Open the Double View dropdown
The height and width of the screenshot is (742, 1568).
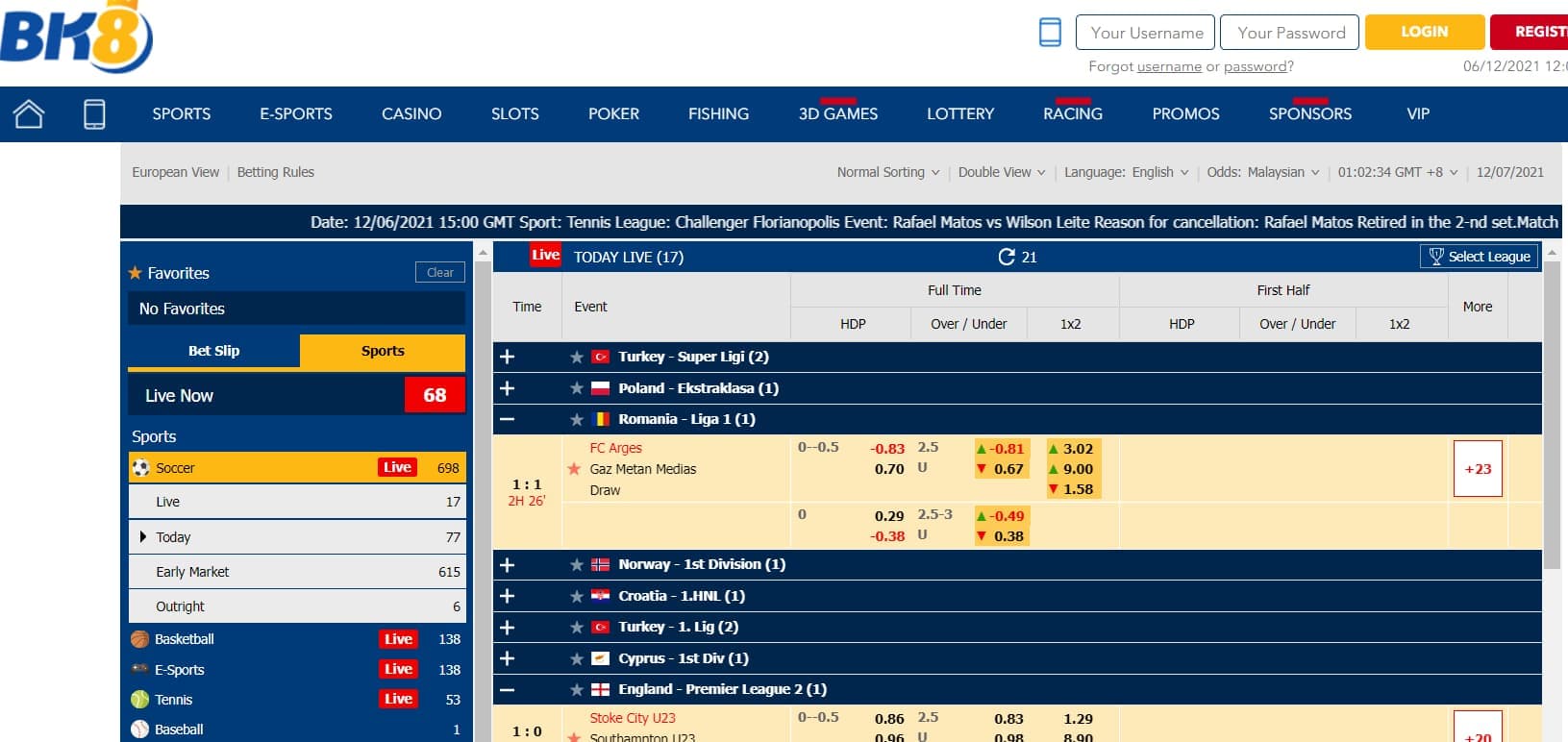coord(1002,172)
